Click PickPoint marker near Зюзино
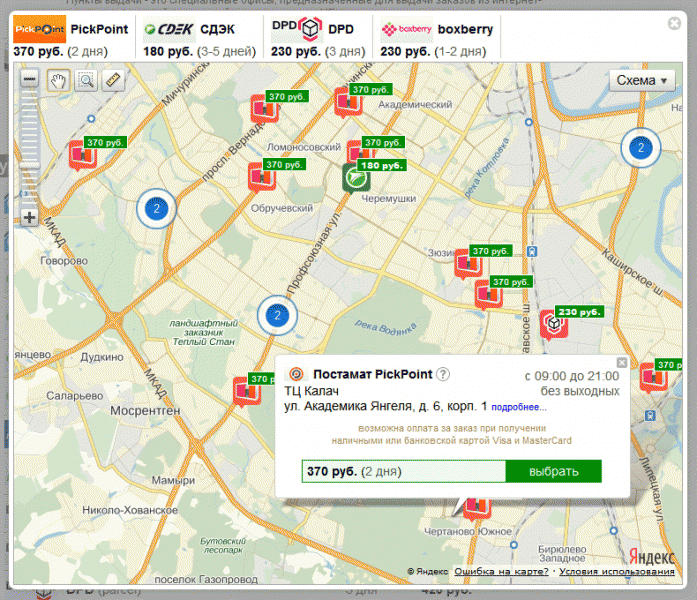This screenshot has width=697, height=600. click(x=468, y=264)
